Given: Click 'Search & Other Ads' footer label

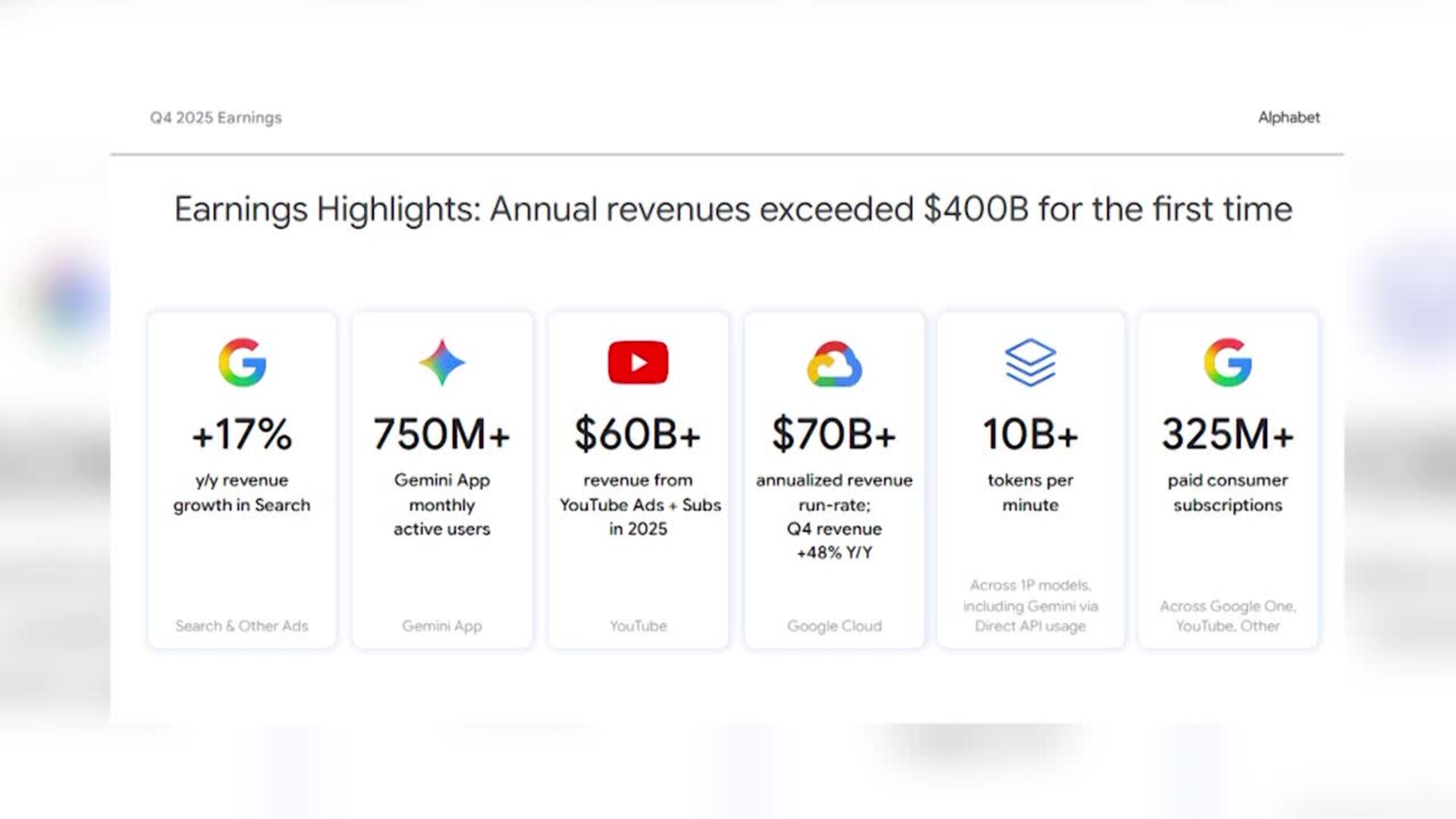Looking at the screenshot, I should click(x=242, y=626).
